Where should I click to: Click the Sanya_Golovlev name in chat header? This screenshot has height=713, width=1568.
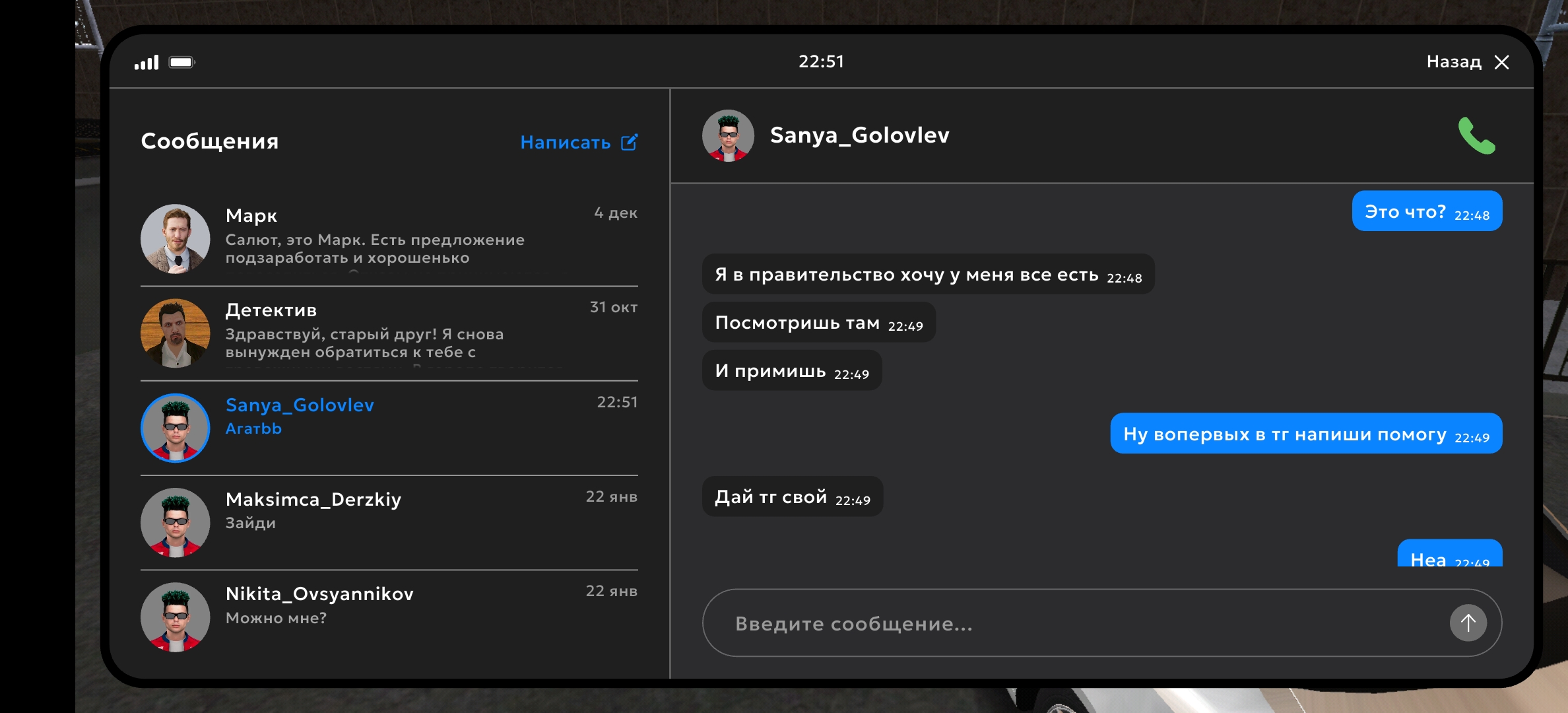859,135
